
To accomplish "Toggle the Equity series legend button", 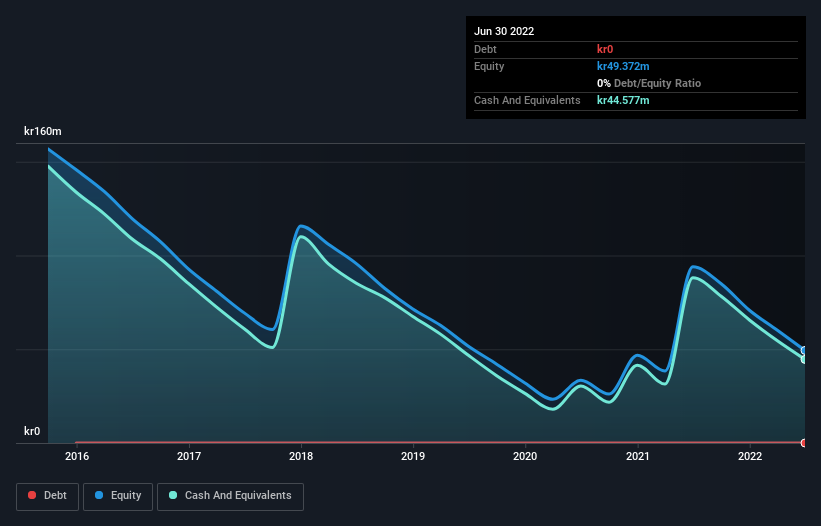I will [118, 496].
